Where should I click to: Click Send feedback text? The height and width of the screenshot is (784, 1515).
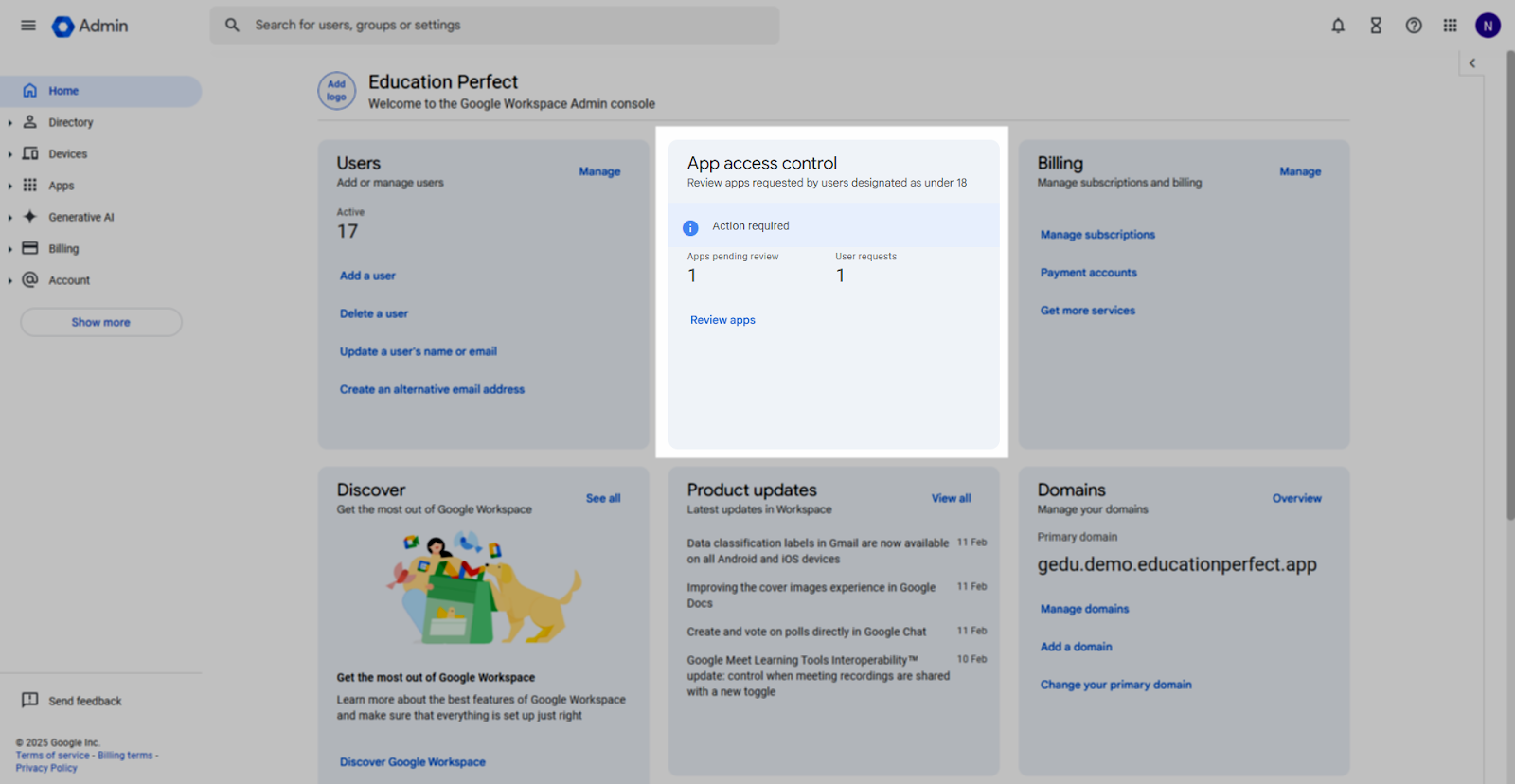point(85,701)
